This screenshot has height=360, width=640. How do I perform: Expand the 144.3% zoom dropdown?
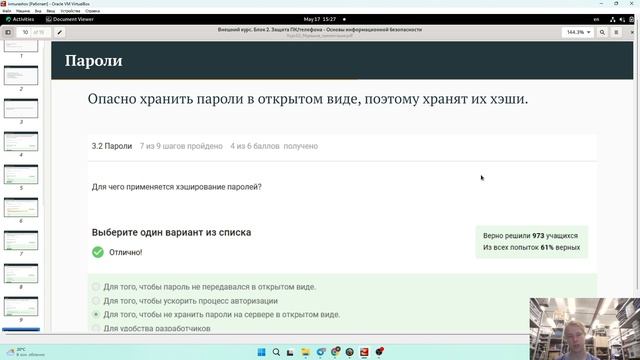(x=578, y=32)
